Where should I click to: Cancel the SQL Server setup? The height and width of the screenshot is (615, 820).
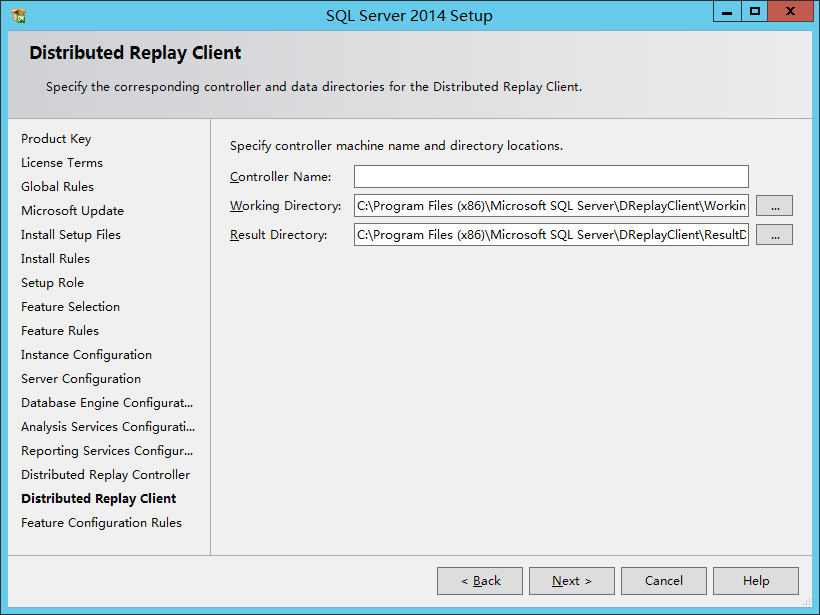pos(664,581)
